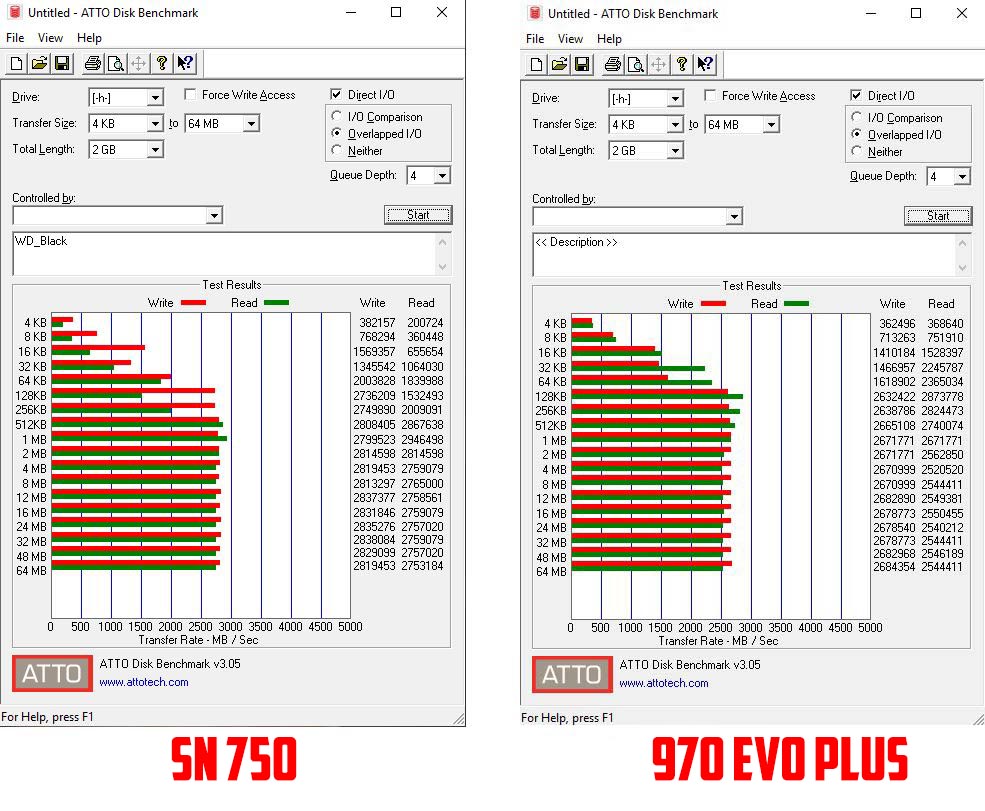
Task: Uncheck Direct I/O in 970 EVO Plus window
Action: pyautogui.click(x=856, y=95)
